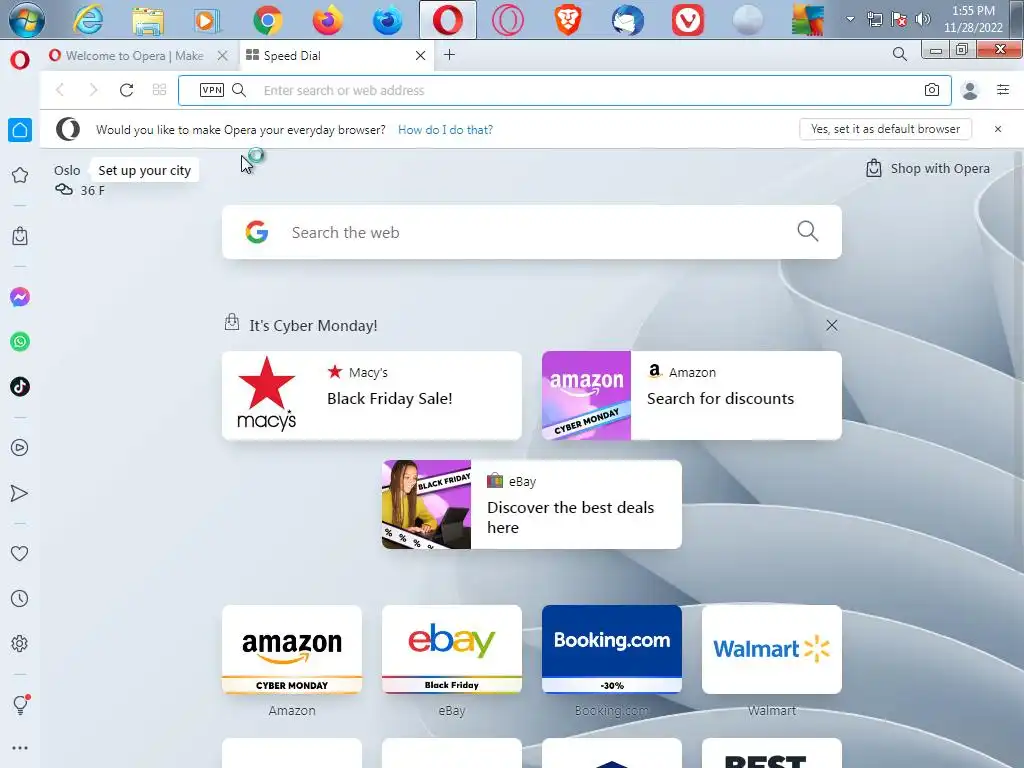Open Shopping bag panel in sidebar
The width and height of the screenshot is (1024, 768).
[x=20, y=236]
